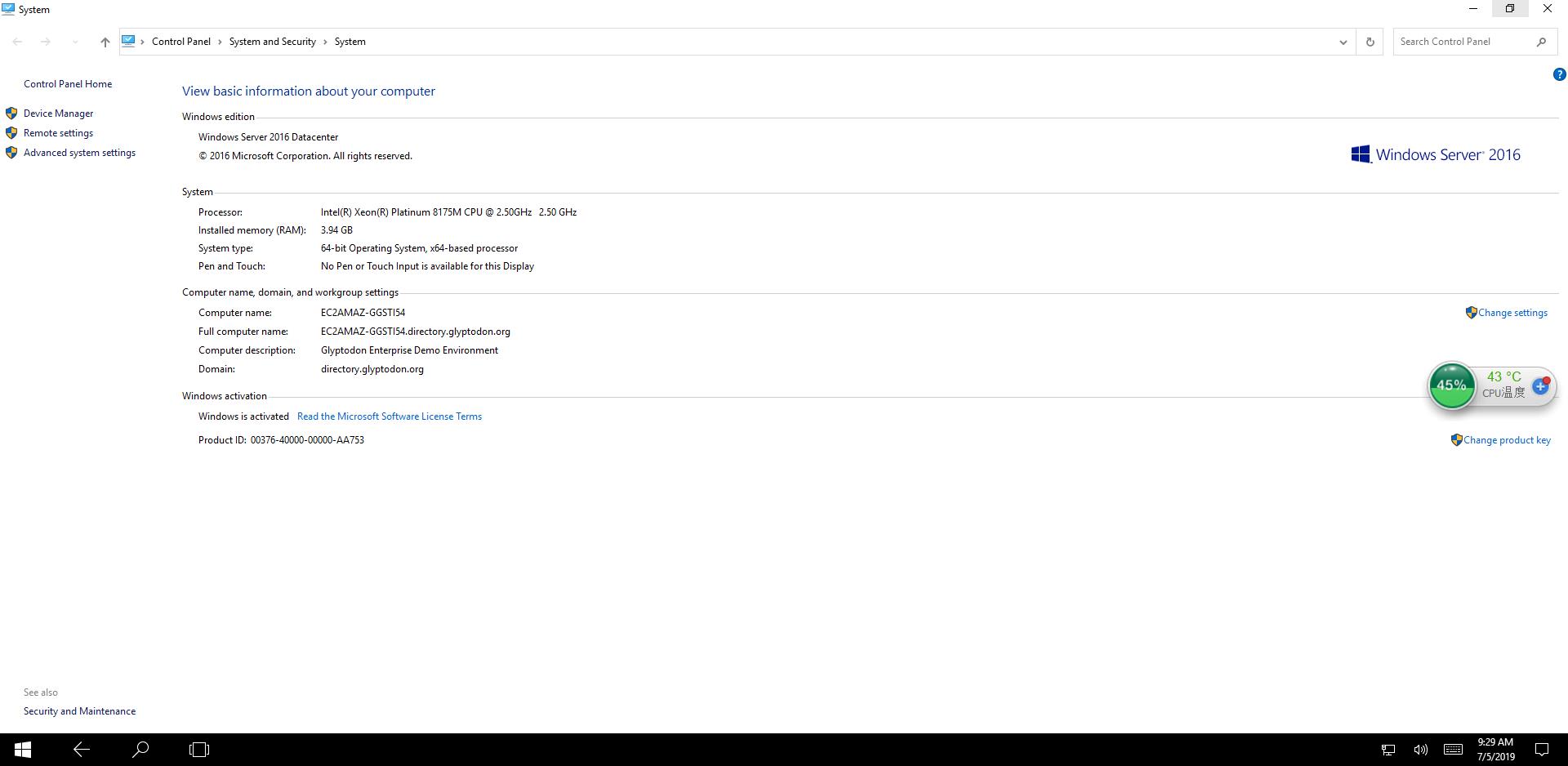
Task: Expand chevron after System and Security
Action: [325, 42]
